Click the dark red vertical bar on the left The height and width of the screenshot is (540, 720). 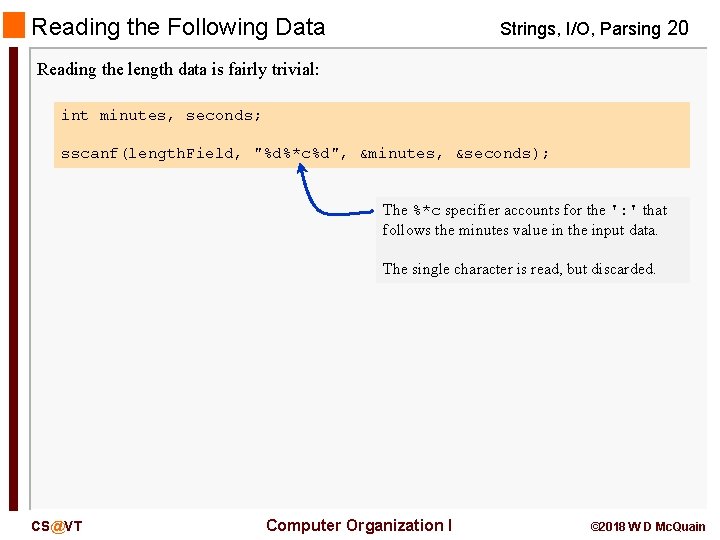[x=13, y=280]
